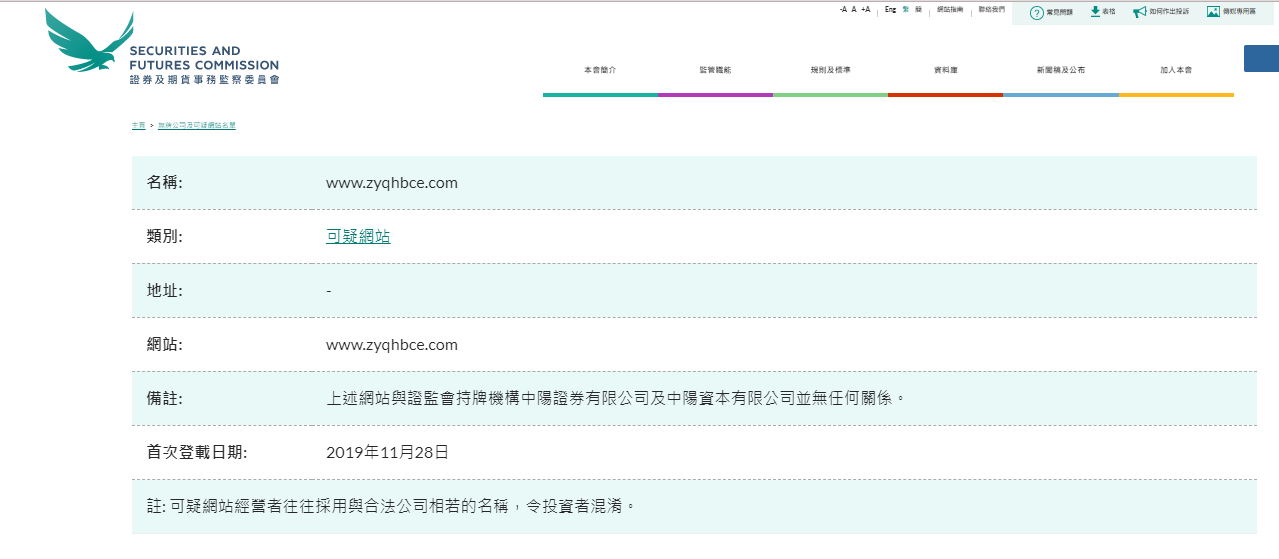Image resolution: width=1279 pixels, height=559 pixels.
Task: Click the 主頁 breadcrumb link
Action: (138, 126)
